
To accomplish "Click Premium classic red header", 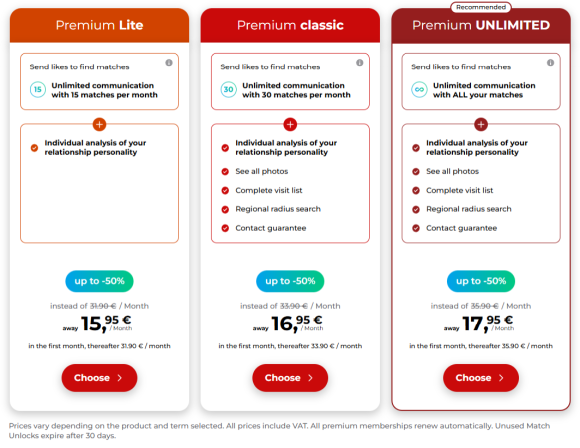I will (290, 25).
